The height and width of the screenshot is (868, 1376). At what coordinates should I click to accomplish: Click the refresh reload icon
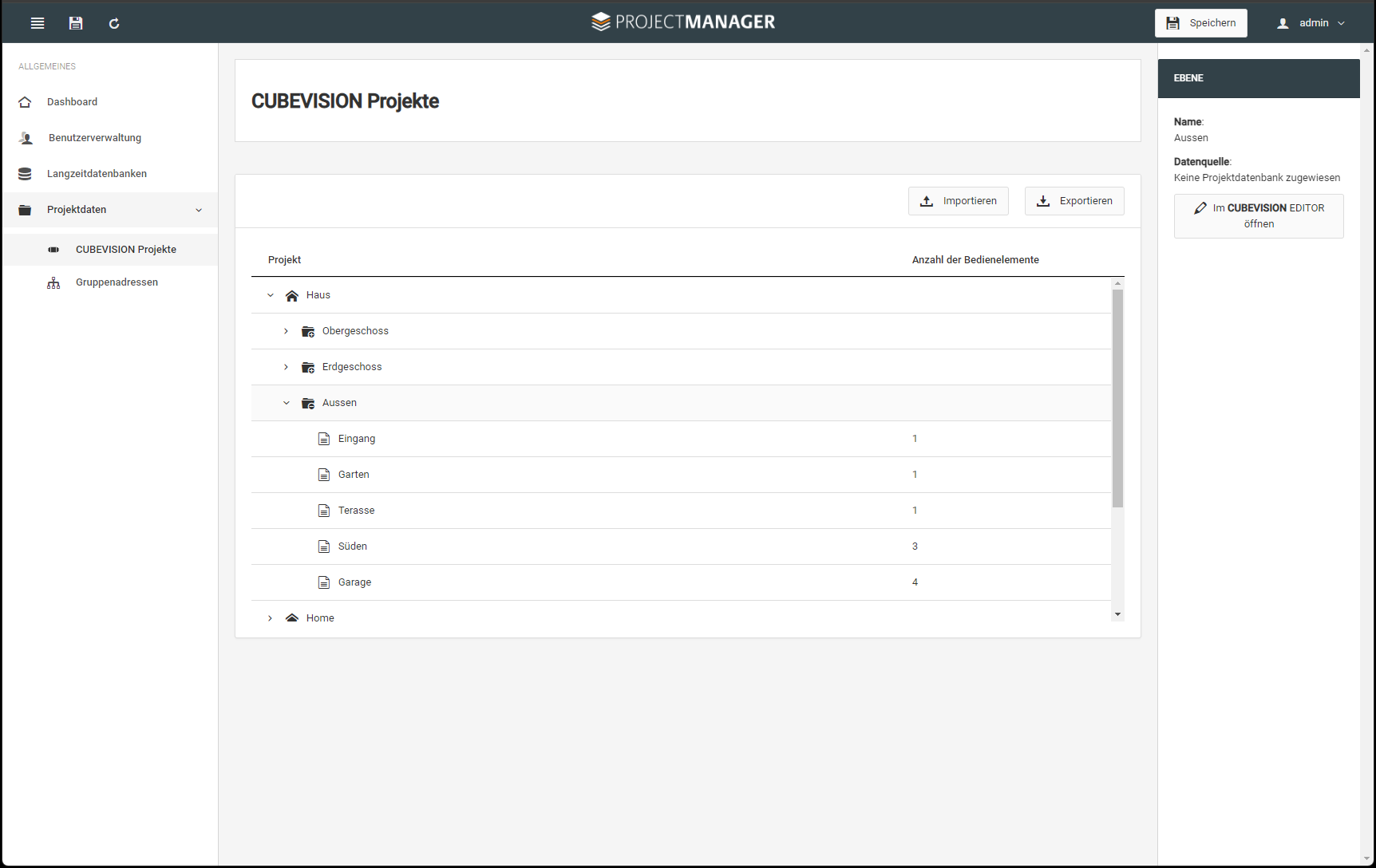pyautogui.click(x=114, y=23)
